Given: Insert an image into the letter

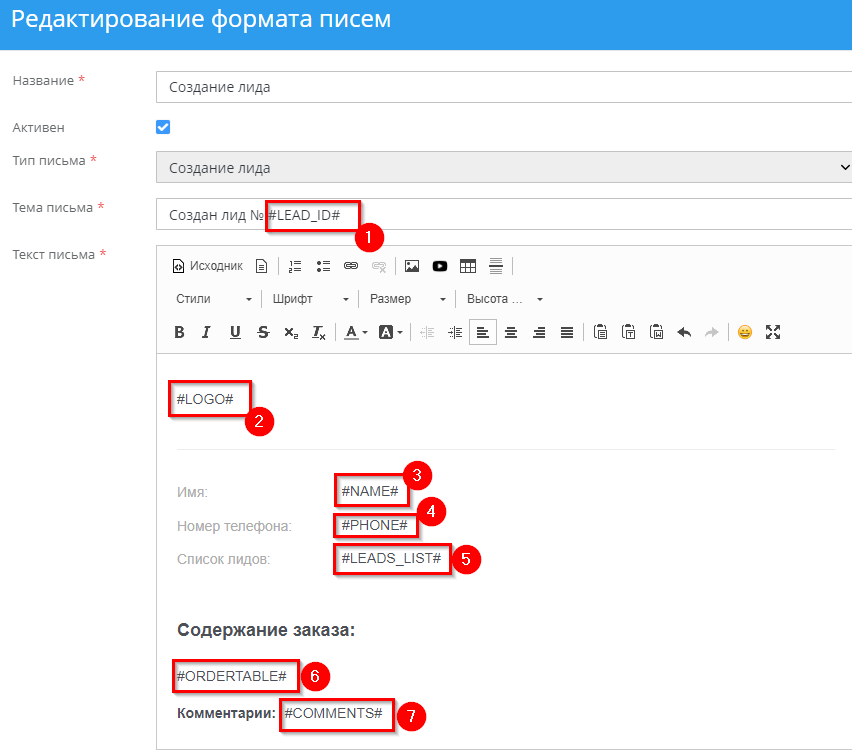Looking at the screenshot, I should point(412,266).
